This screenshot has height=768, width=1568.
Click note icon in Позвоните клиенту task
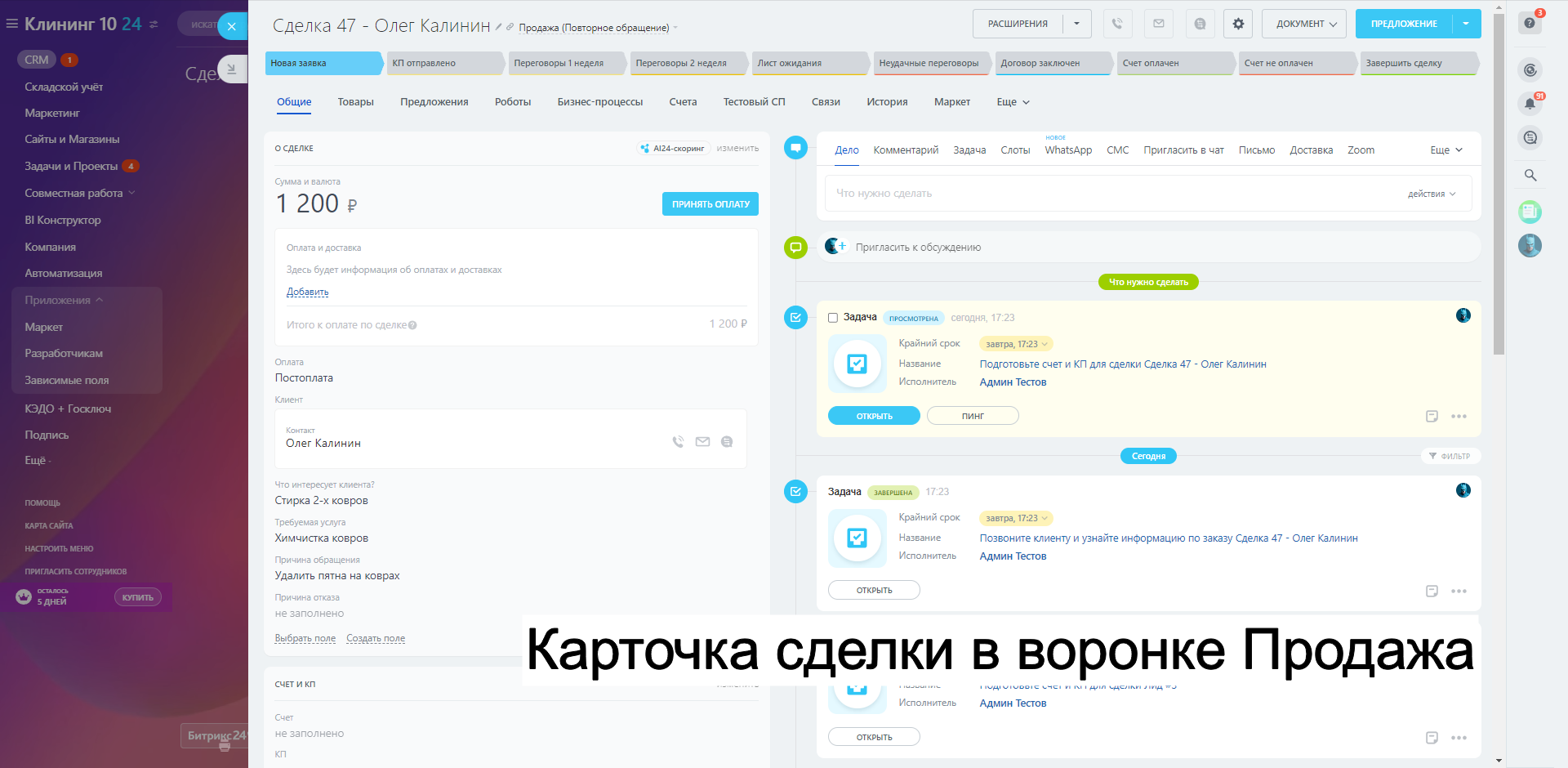pyautogui.click(x=1432, y=591)
